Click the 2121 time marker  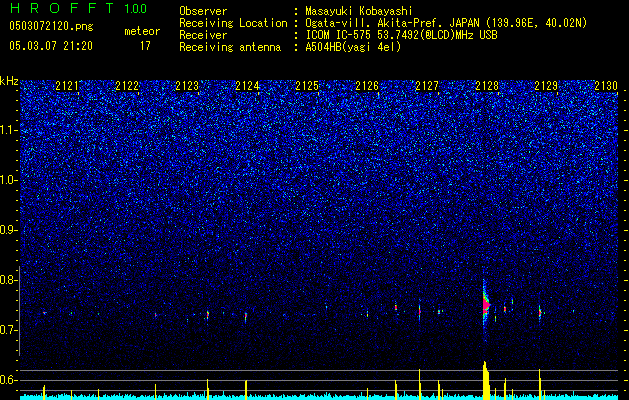click(67, 86)
